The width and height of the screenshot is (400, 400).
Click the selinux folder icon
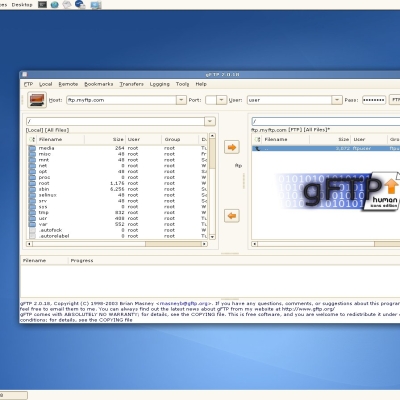[x=32, y=195]
